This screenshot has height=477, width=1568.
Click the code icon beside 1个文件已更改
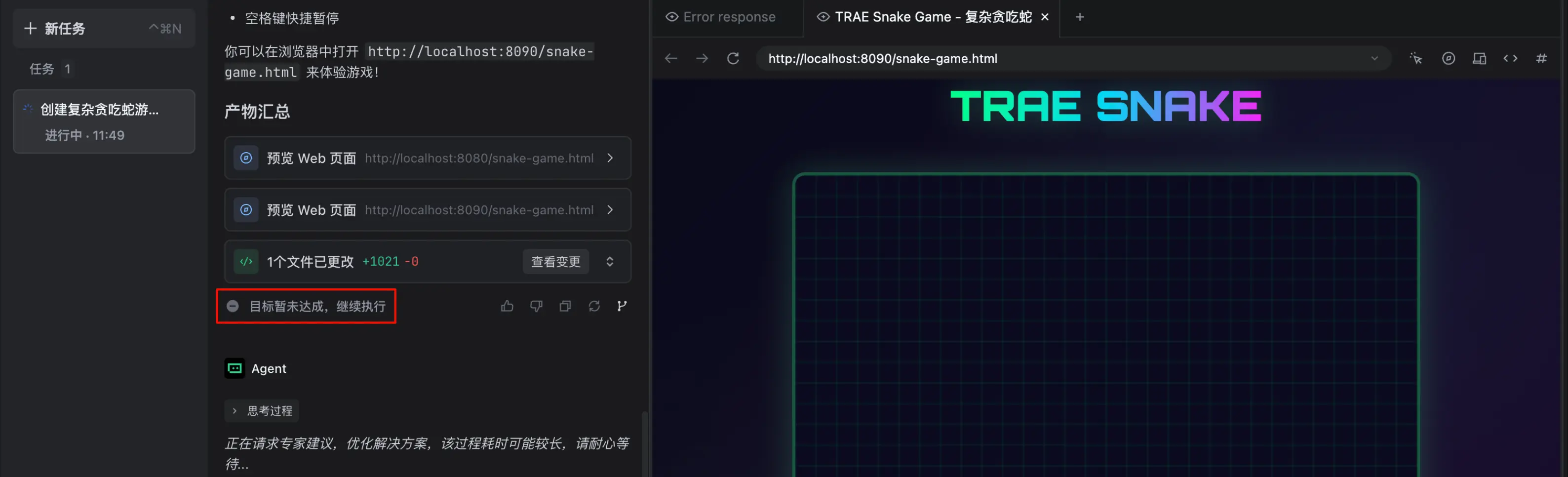coord(246,262)
